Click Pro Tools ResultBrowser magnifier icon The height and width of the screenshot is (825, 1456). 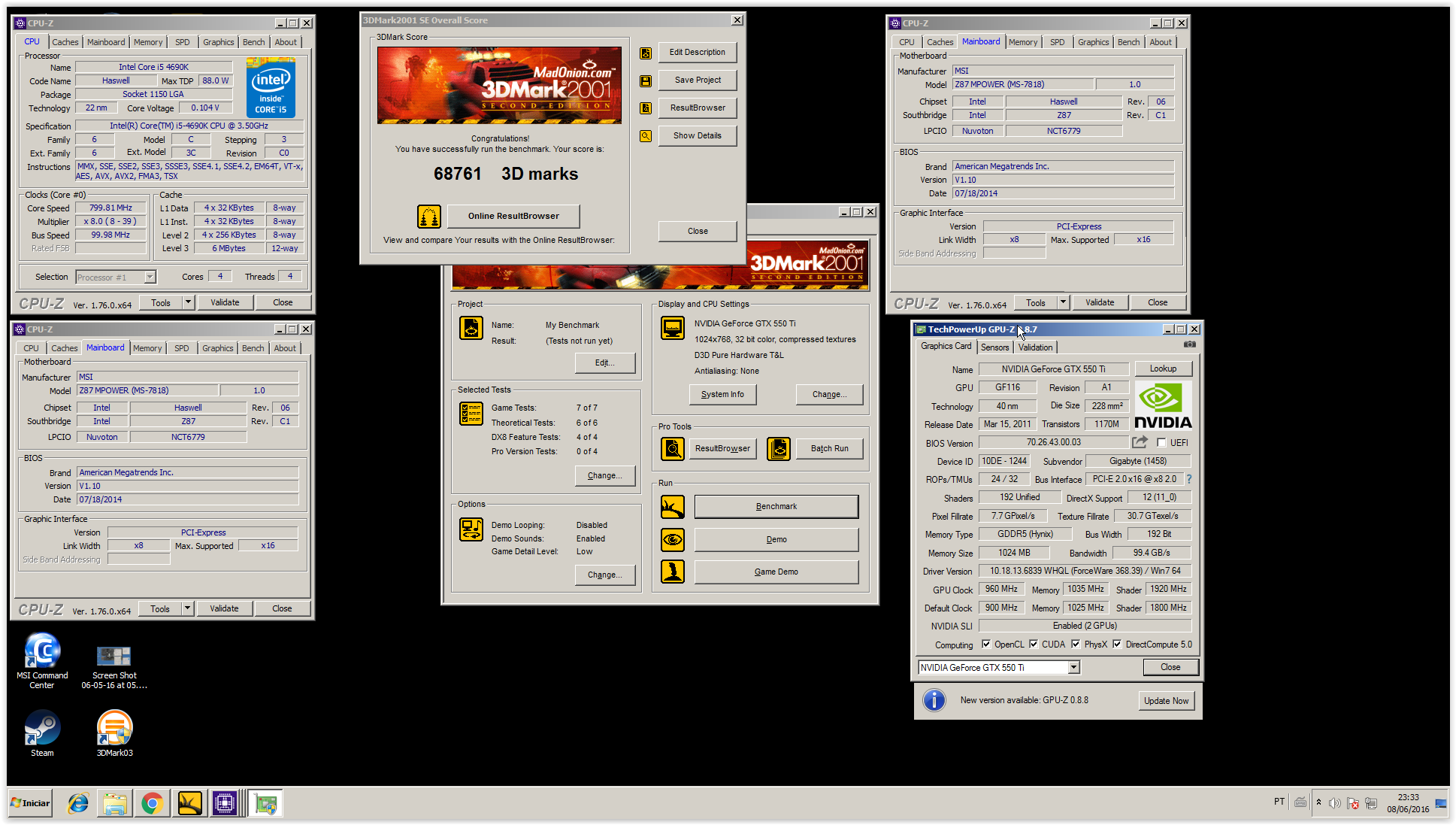pos(673,449)
